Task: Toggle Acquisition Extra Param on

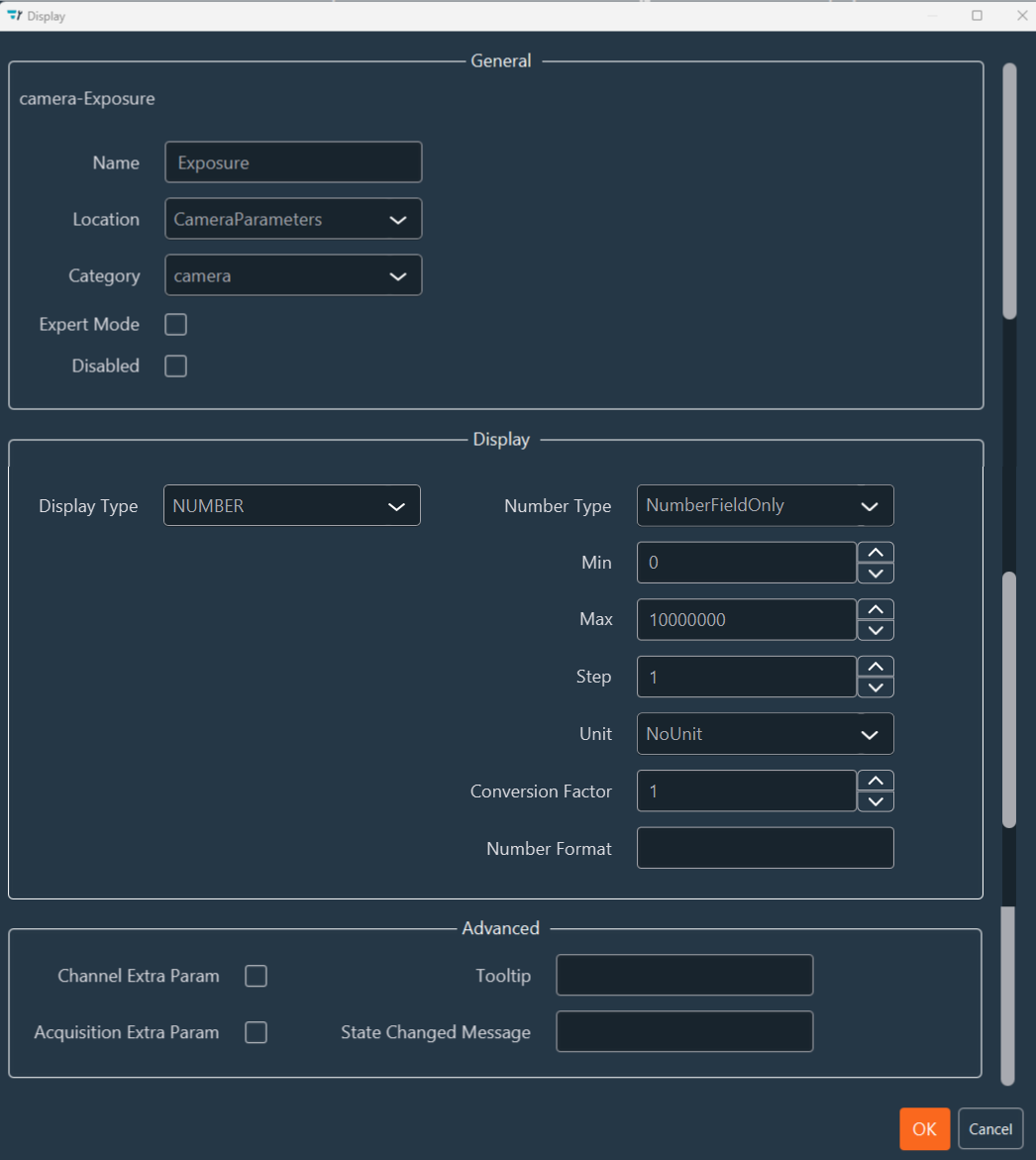Action: (256, 1032)
